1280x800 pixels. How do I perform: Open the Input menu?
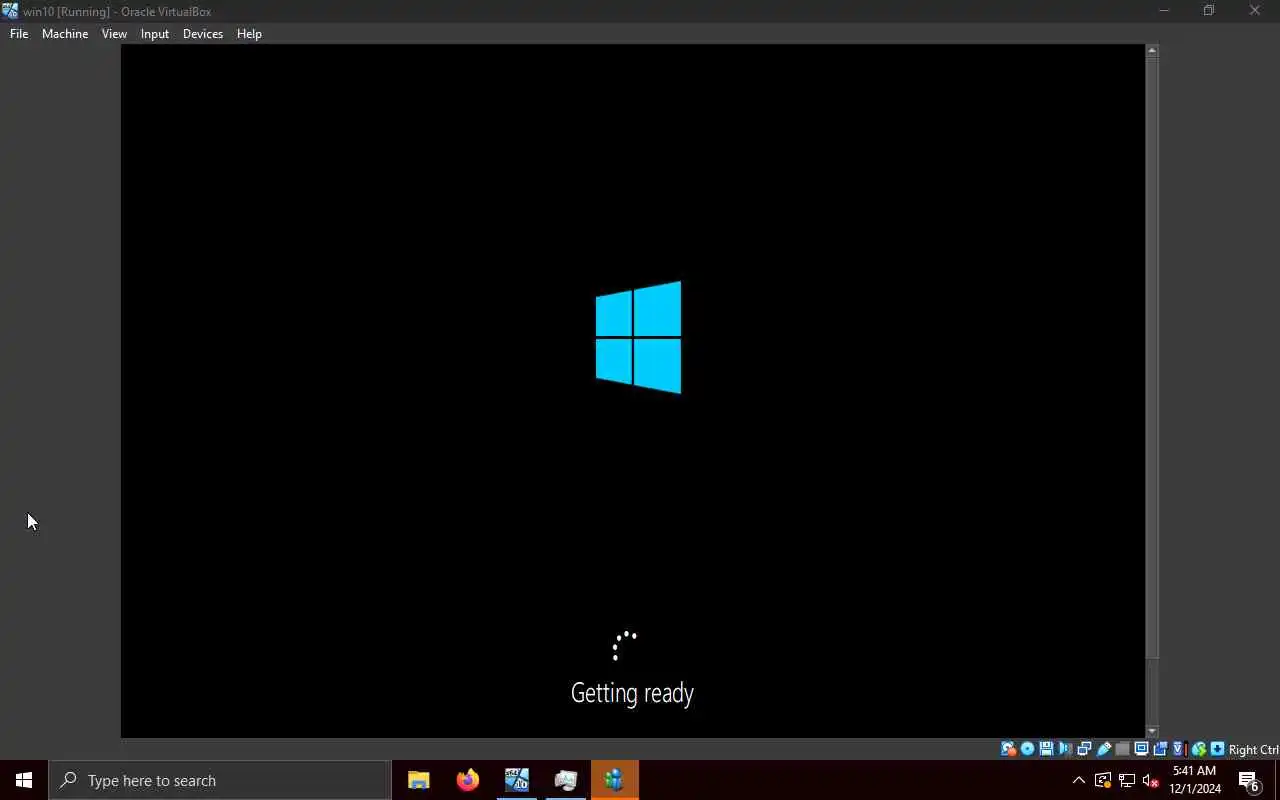(155, 33)
